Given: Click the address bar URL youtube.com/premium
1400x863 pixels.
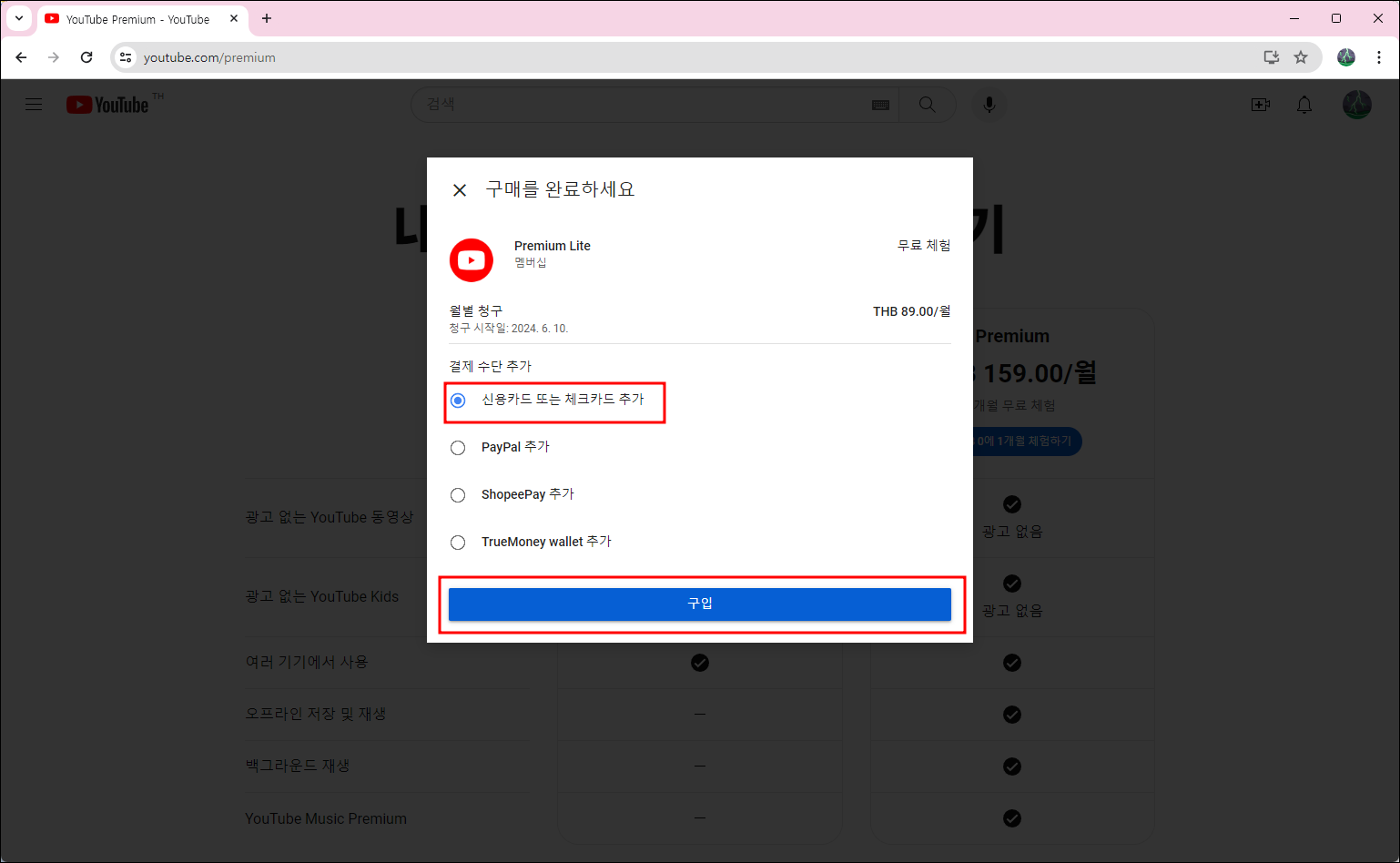Looking at the screenshot, I should [209, 57].
